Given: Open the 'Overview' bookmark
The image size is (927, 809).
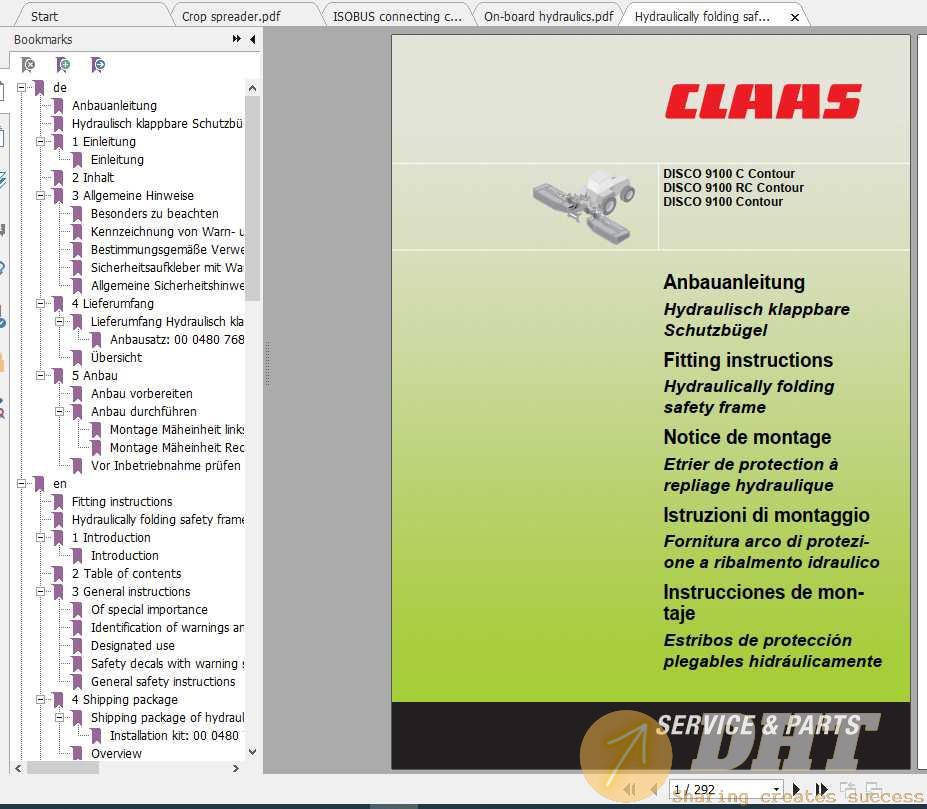Looking at the screenshot, I should (116, 753).
